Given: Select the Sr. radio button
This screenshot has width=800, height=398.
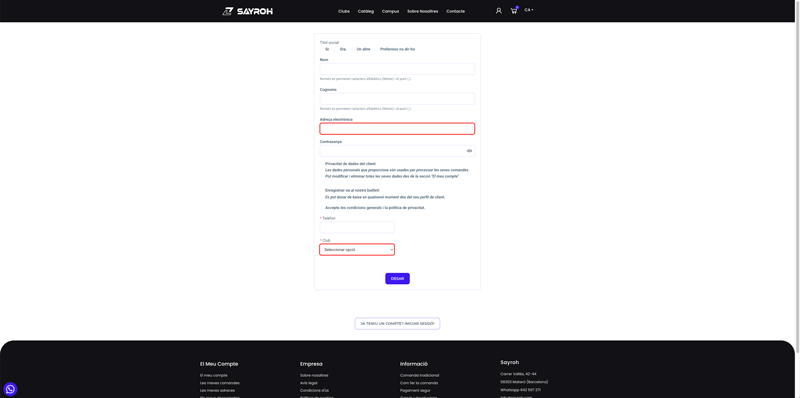Looking at the screenshot, I should [x=322, y=49].
